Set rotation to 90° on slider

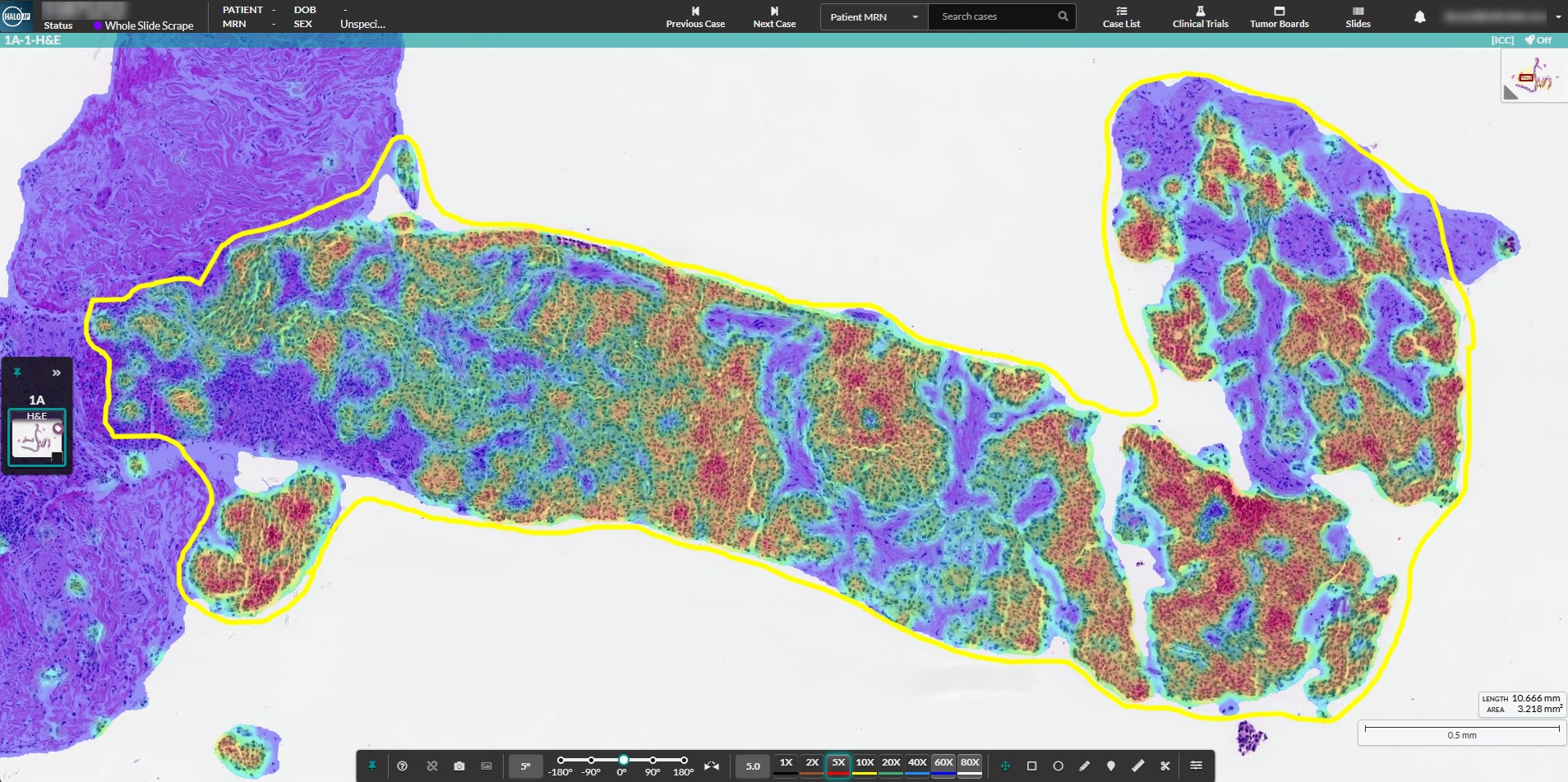[653, 760]
